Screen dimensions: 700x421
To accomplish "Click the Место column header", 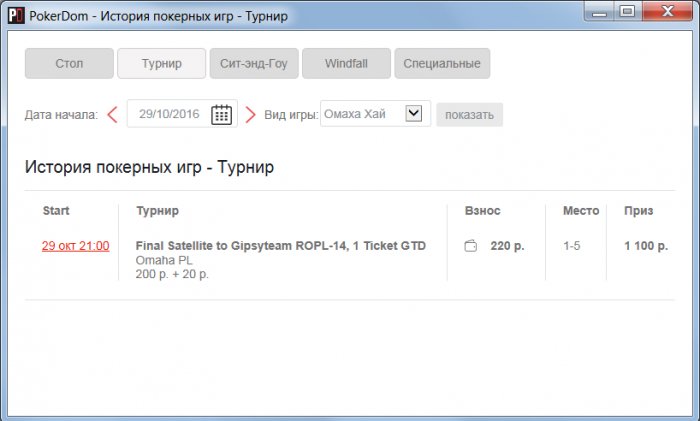I will tap(581, 211).
